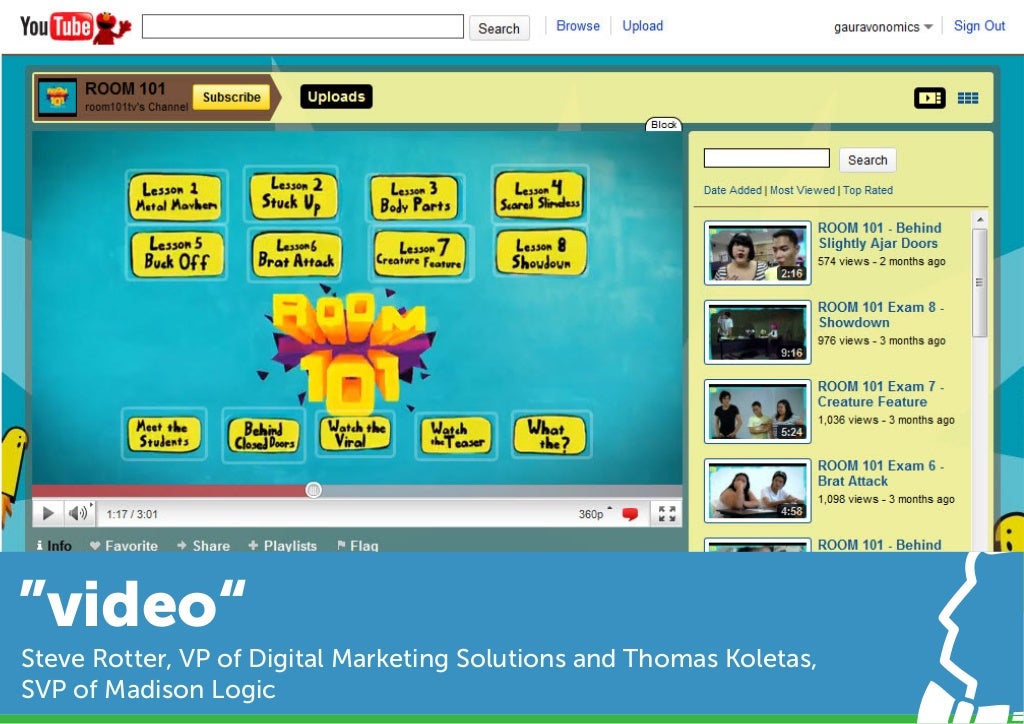Screen dimensions: 1024x724
Task: Mute the video volume
Action: click(x=80, y=513)
